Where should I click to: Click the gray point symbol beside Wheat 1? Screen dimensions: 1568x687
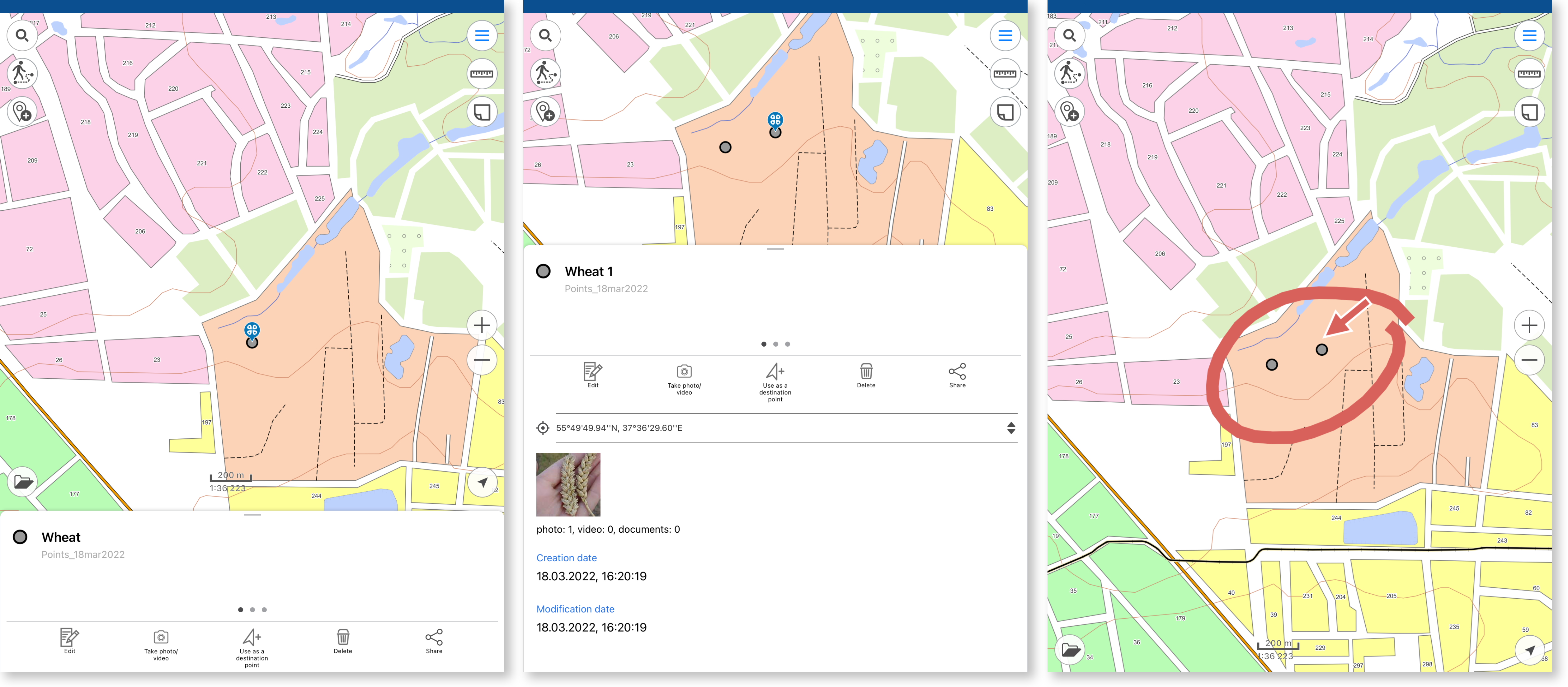coord(543,271)
